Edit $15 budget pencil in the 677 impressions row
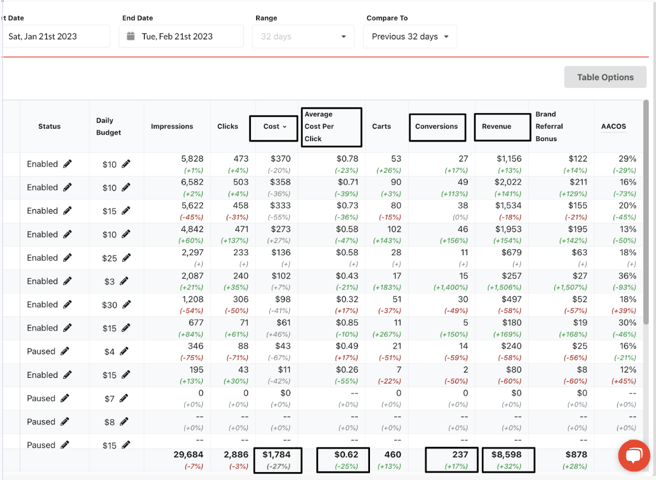 click(x=126, y=328)
